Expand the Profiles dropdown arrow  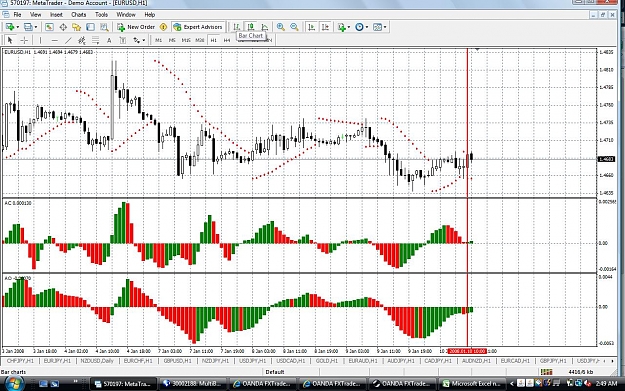tap(36, 27)
